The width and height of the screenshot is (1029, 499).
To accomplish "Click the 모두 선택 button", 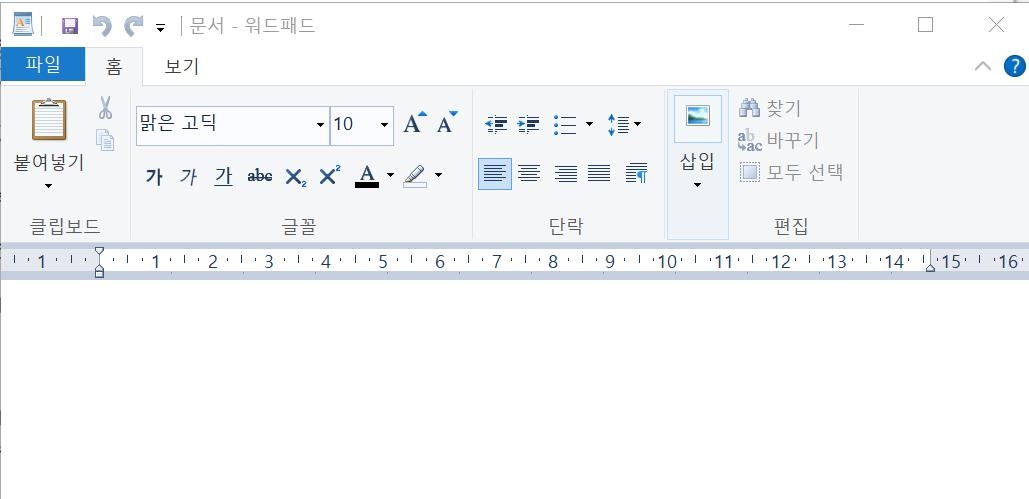I will tap(792, 172).
